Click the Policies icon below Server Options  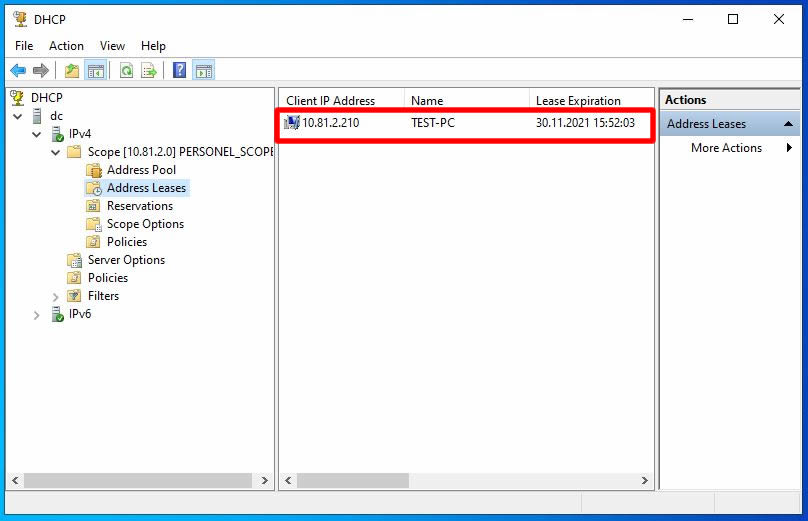75,278
